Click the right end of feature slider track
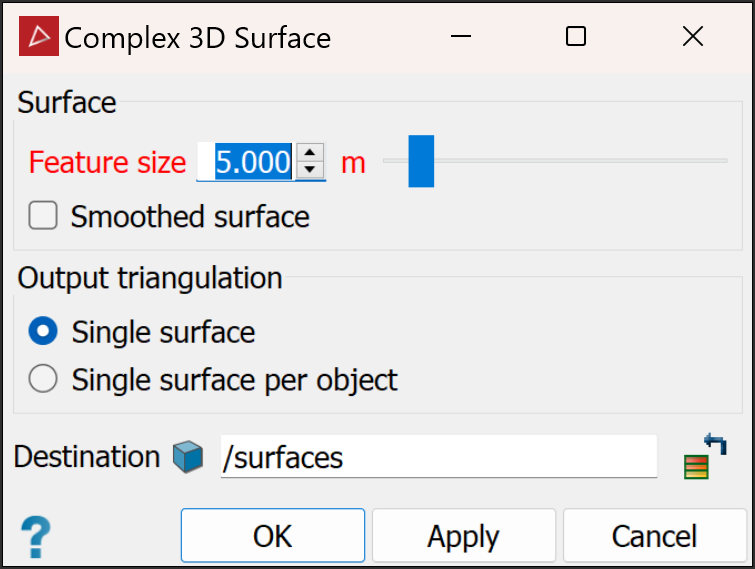755x569 pixels. tap(722, 161)
